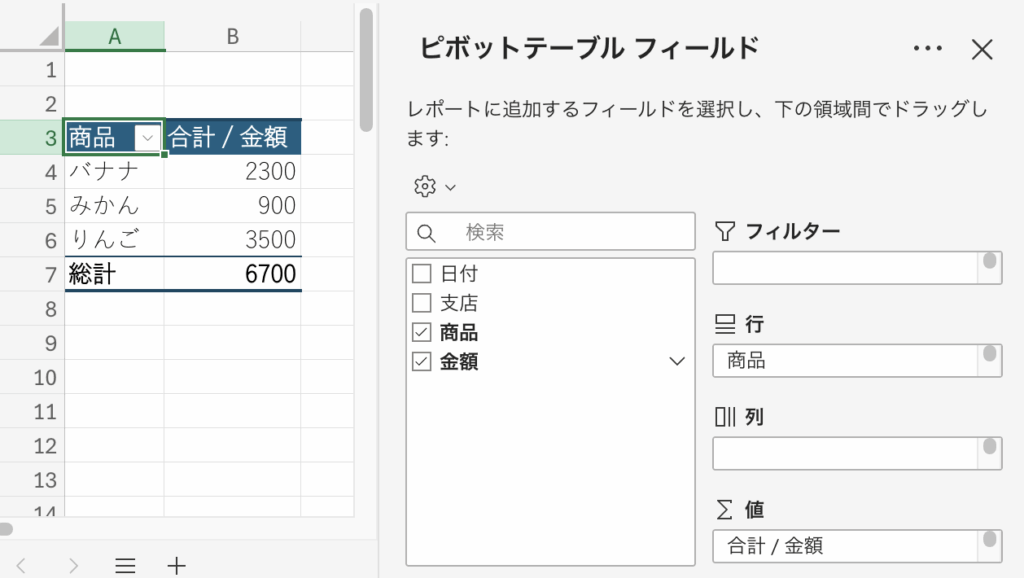1024x578 pixels.
Task: Open the 商品 filter dropdown in cell A3
Action: 149,137
